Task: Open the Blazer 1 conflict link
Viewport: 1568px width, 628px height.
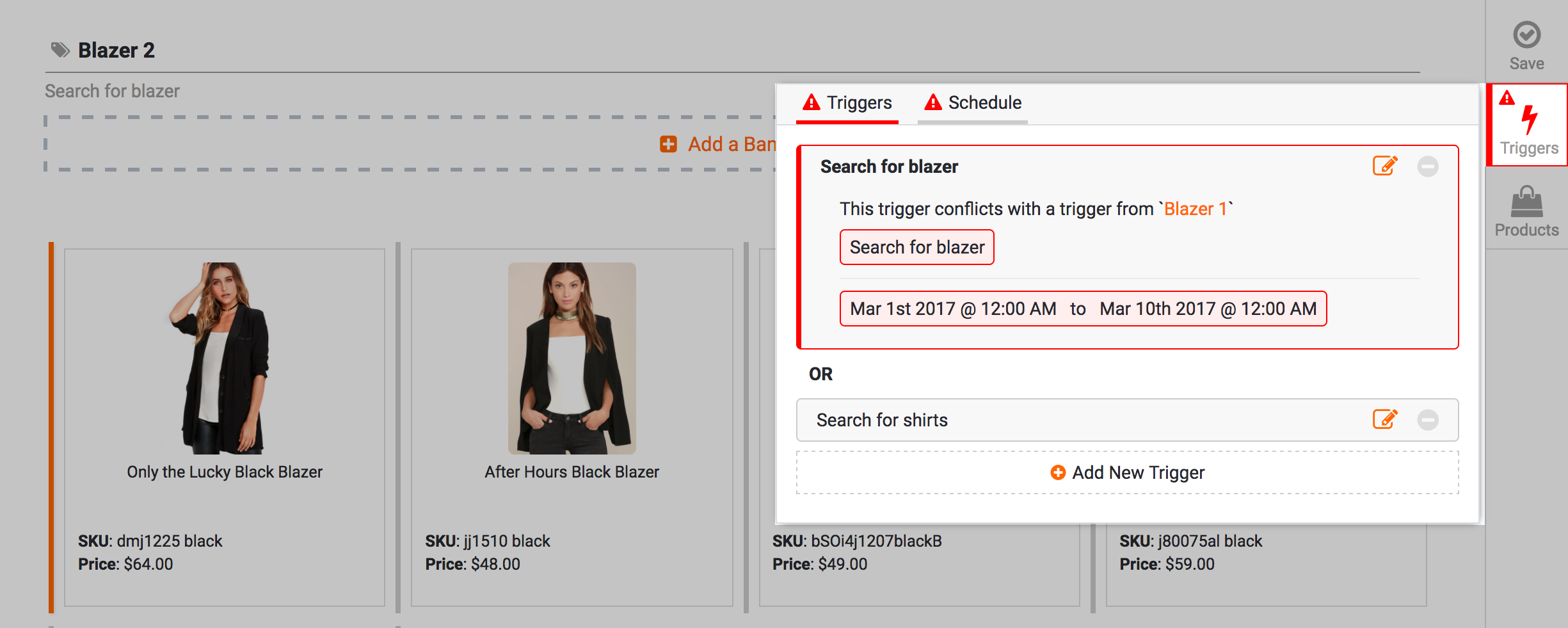Action: (x=1195, y=209)
